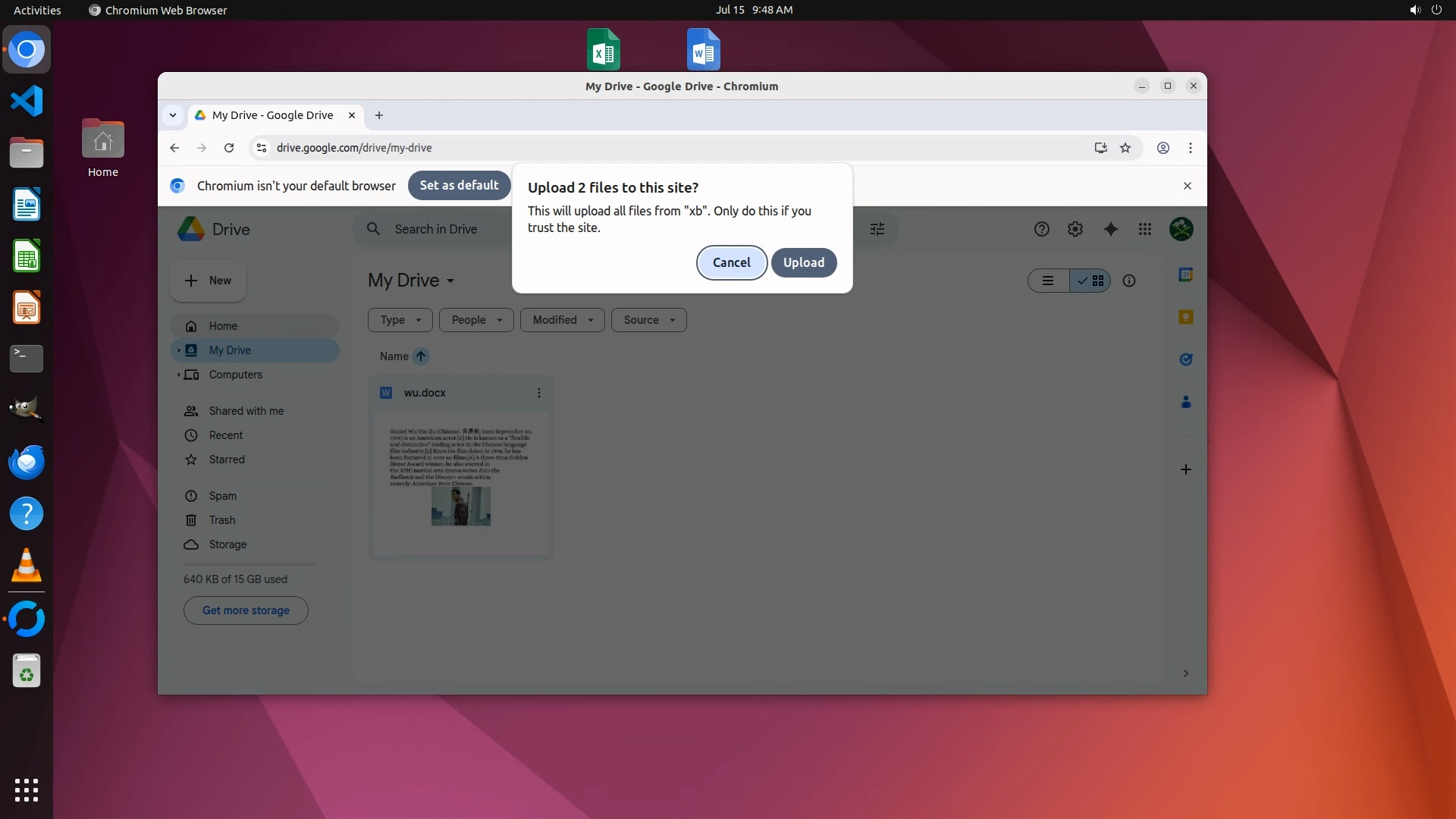The image size is (1456, 819).
Task: Switch to grid layout view
Action: coord(1091,281)
